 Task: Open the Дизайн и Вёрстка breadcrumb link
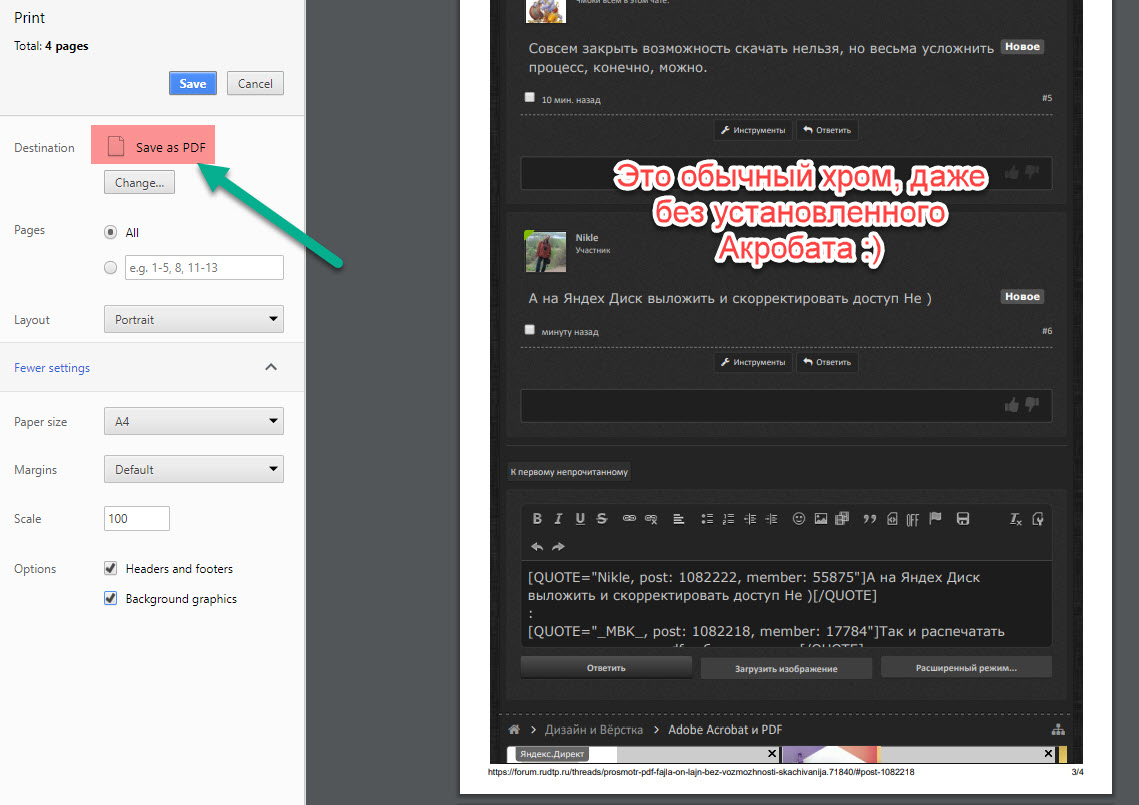tap(593, 729)
